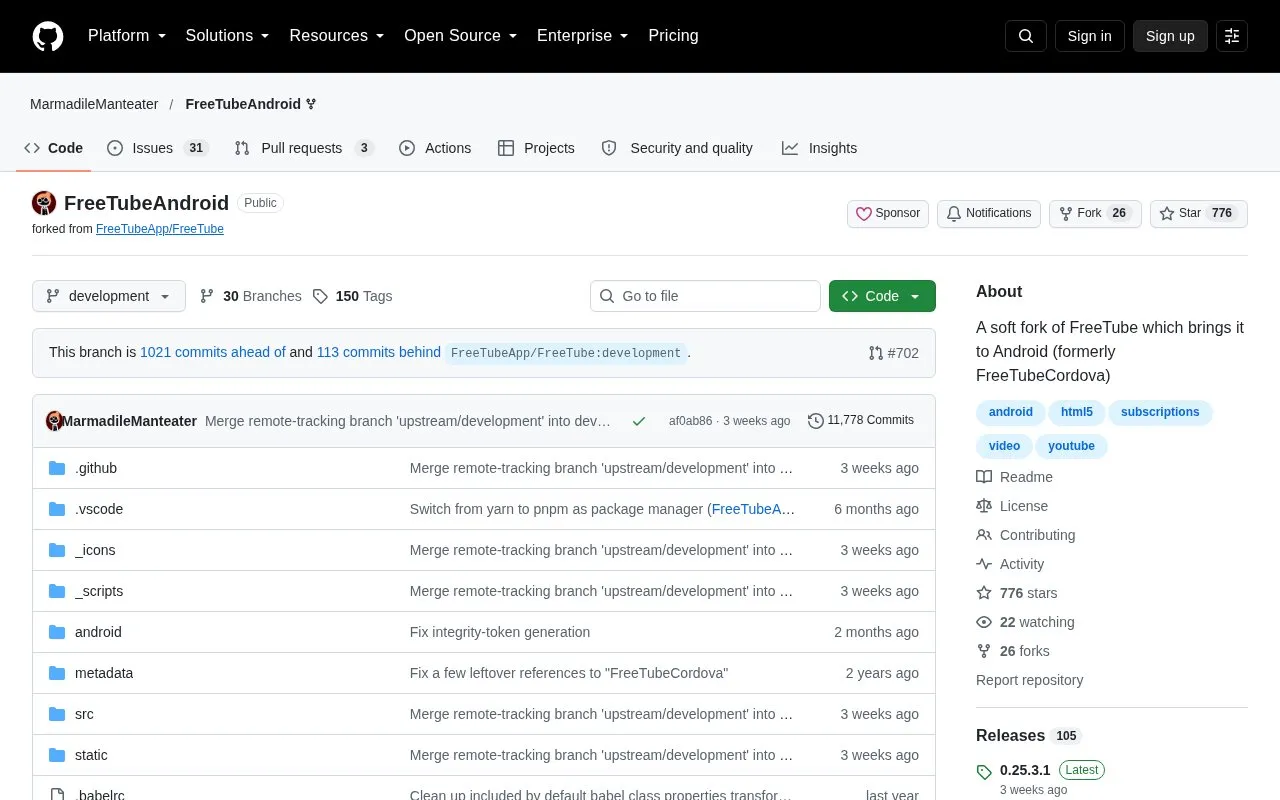This screenshot has height=800, width=1280.
Task: Expand the Platform menu
Action: click(127, 36)
